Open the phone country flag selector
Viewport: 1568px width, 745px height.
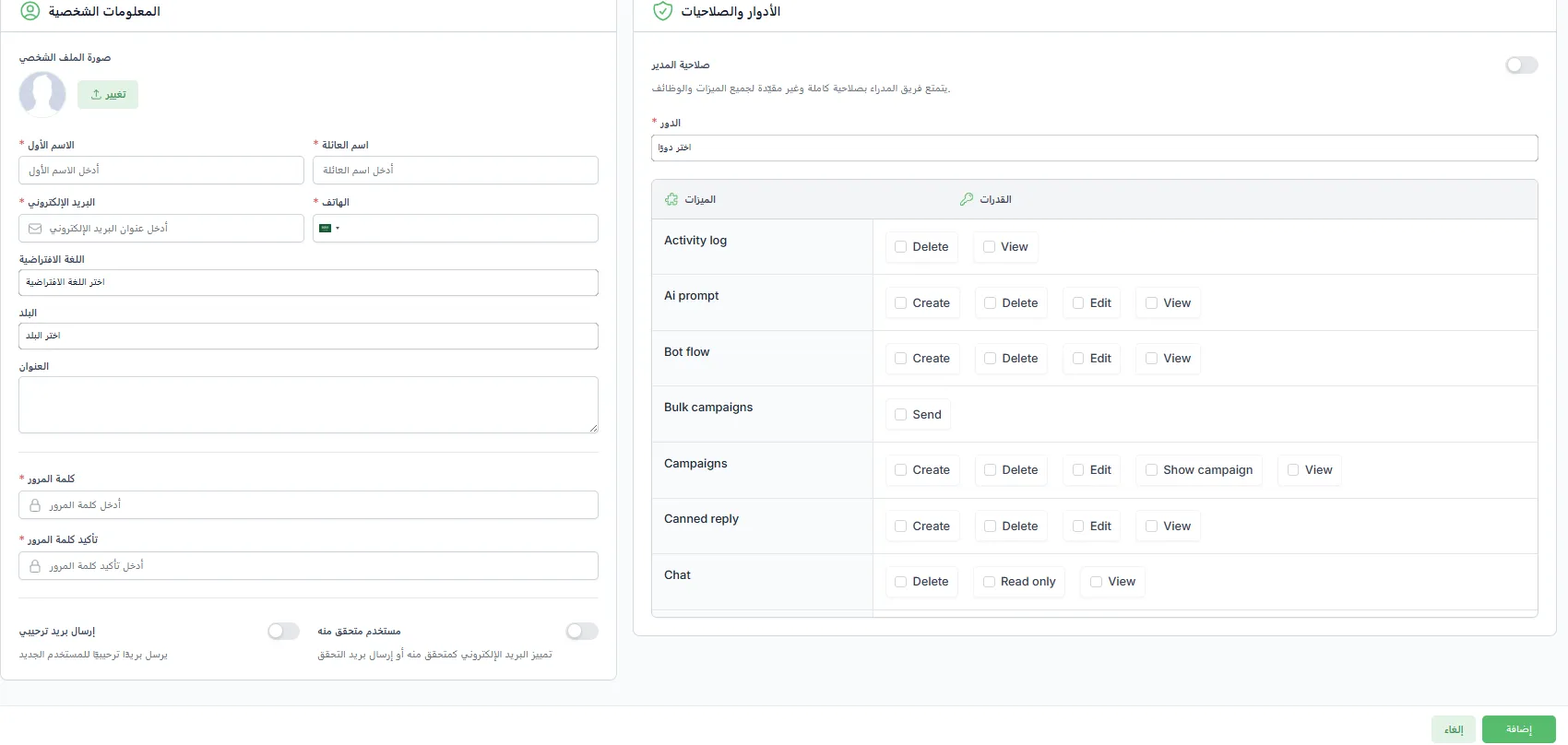click(x=329, y=228)
